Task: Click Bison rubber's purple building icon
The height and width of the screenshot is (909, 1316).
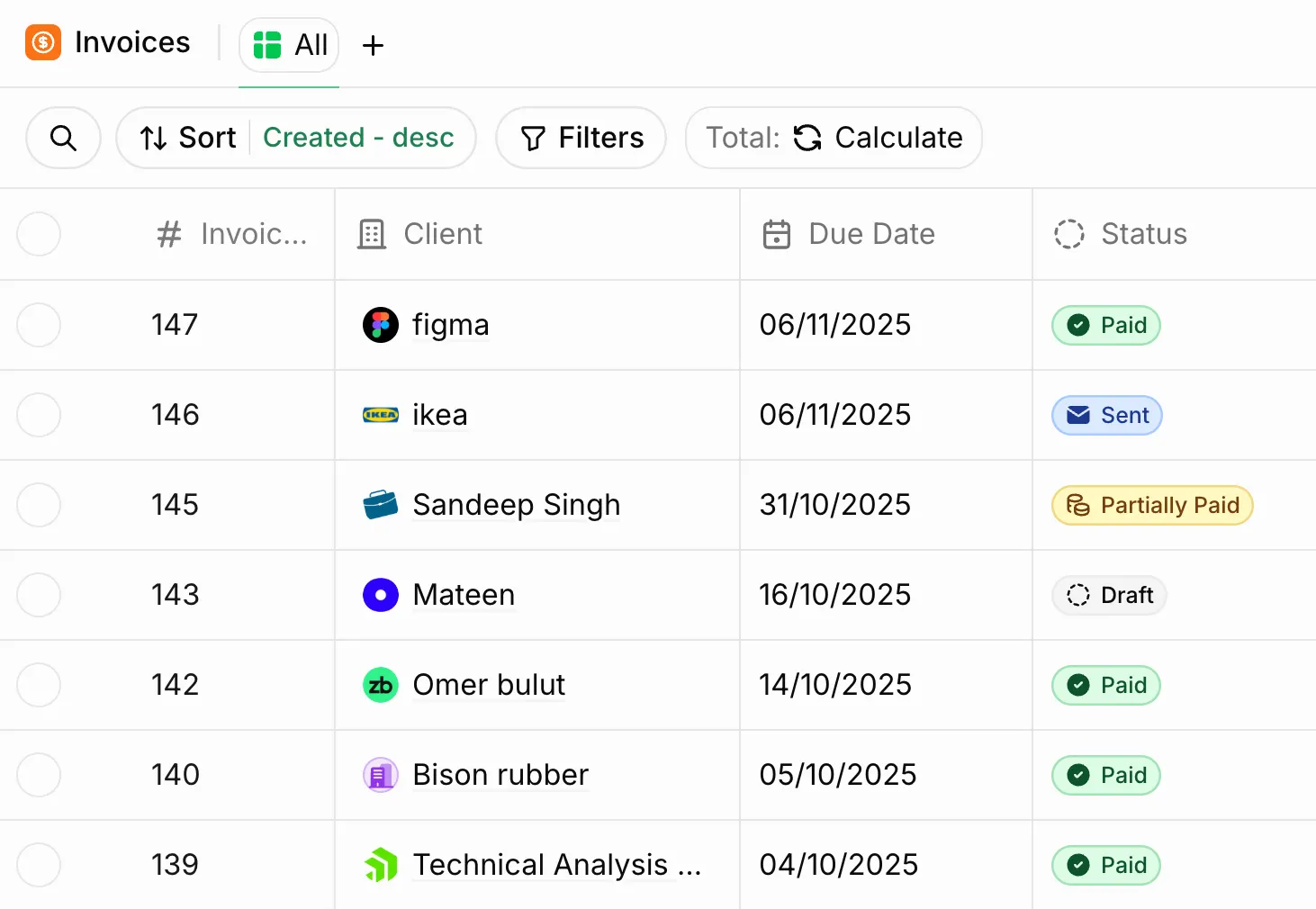Action: click(381, 775)
